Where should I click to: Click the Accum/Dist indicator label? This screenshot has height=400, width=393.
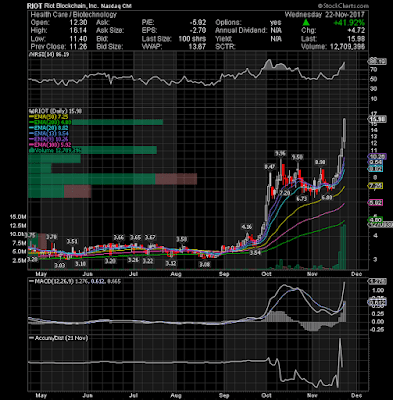coord(59,338)
